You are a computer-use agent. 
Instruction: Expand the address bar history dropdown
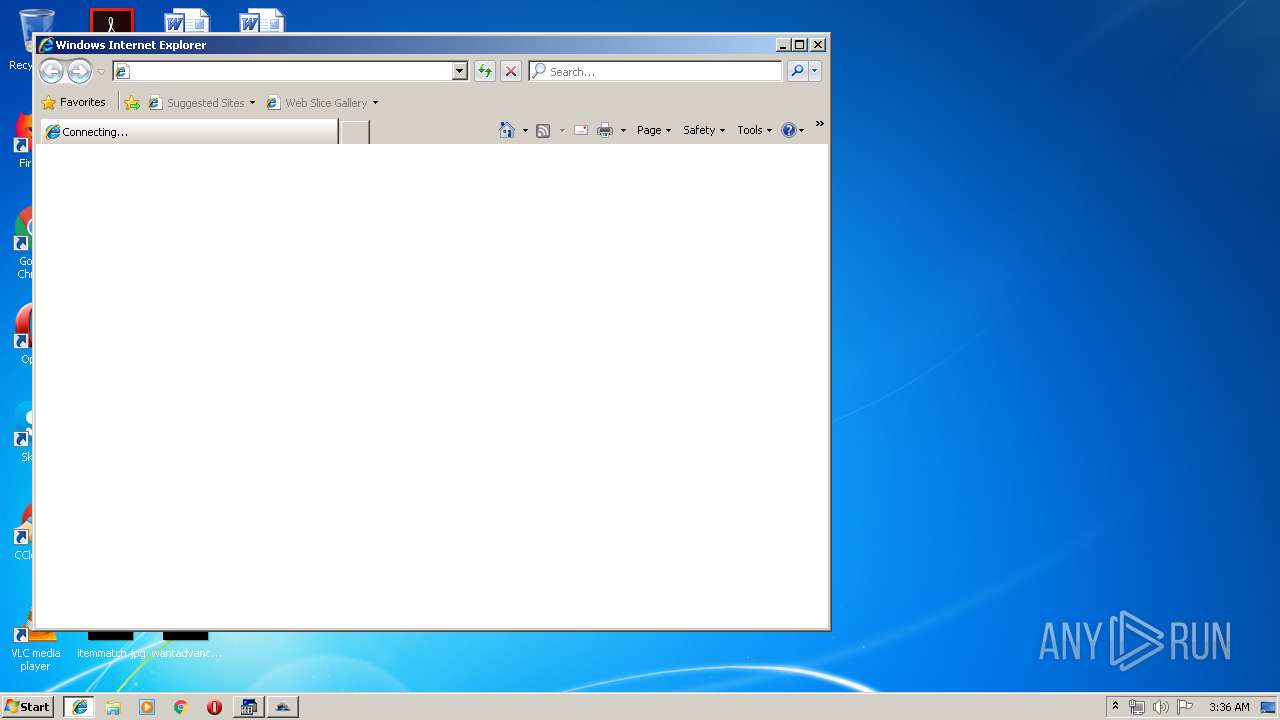(460, 71)
